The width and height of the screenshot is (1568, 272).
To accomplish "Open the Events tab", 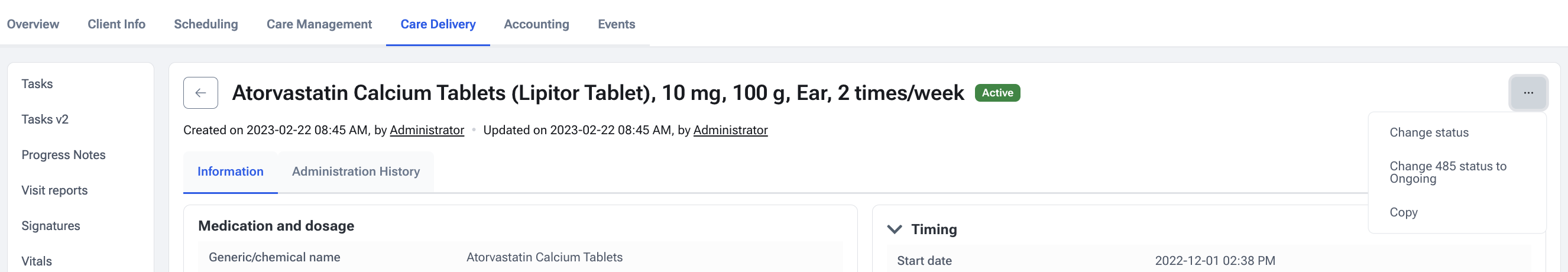I will pyautogui.click(x=616, y=24).
